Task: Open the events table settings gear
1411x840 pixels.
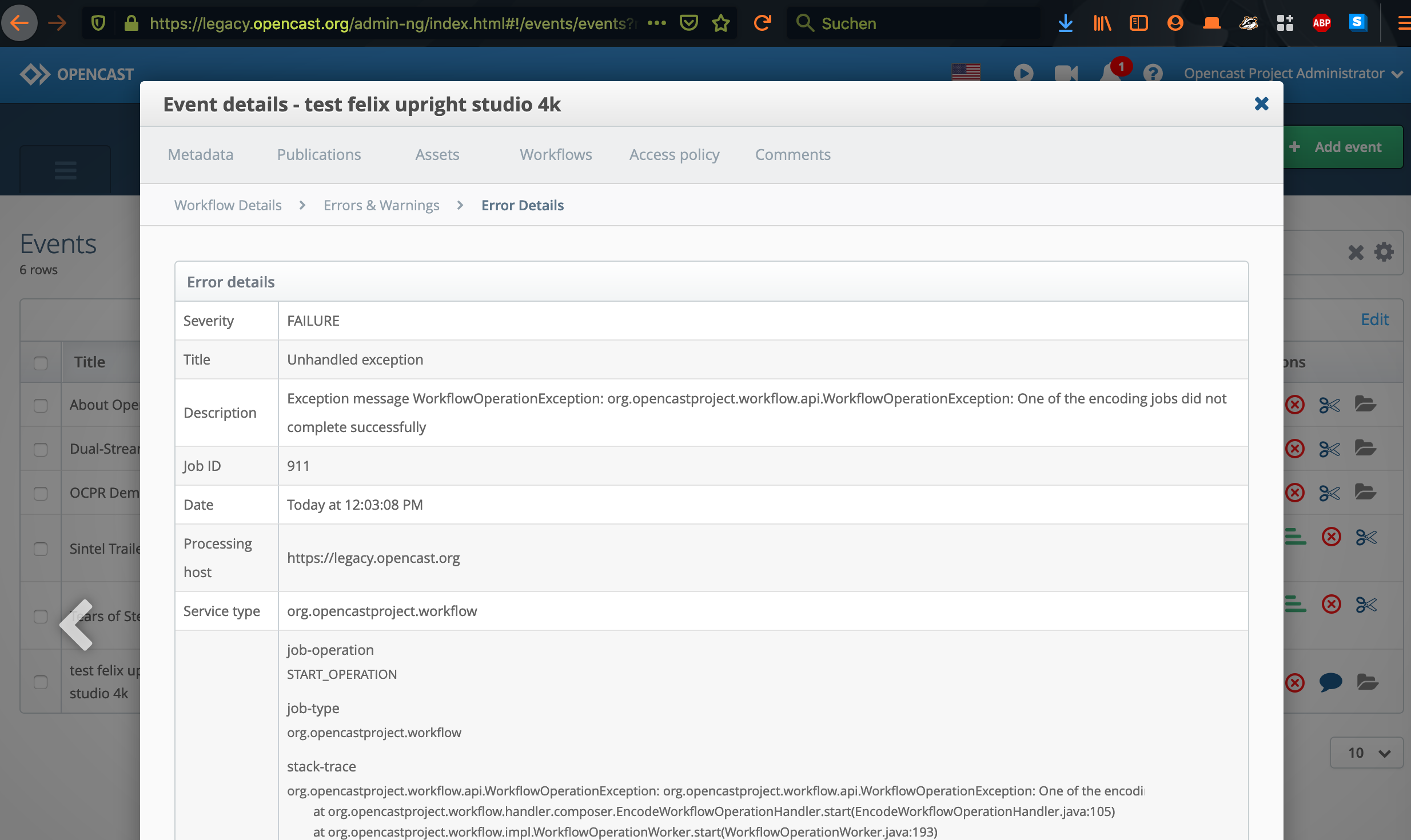Action: [x=1384, y=252]
